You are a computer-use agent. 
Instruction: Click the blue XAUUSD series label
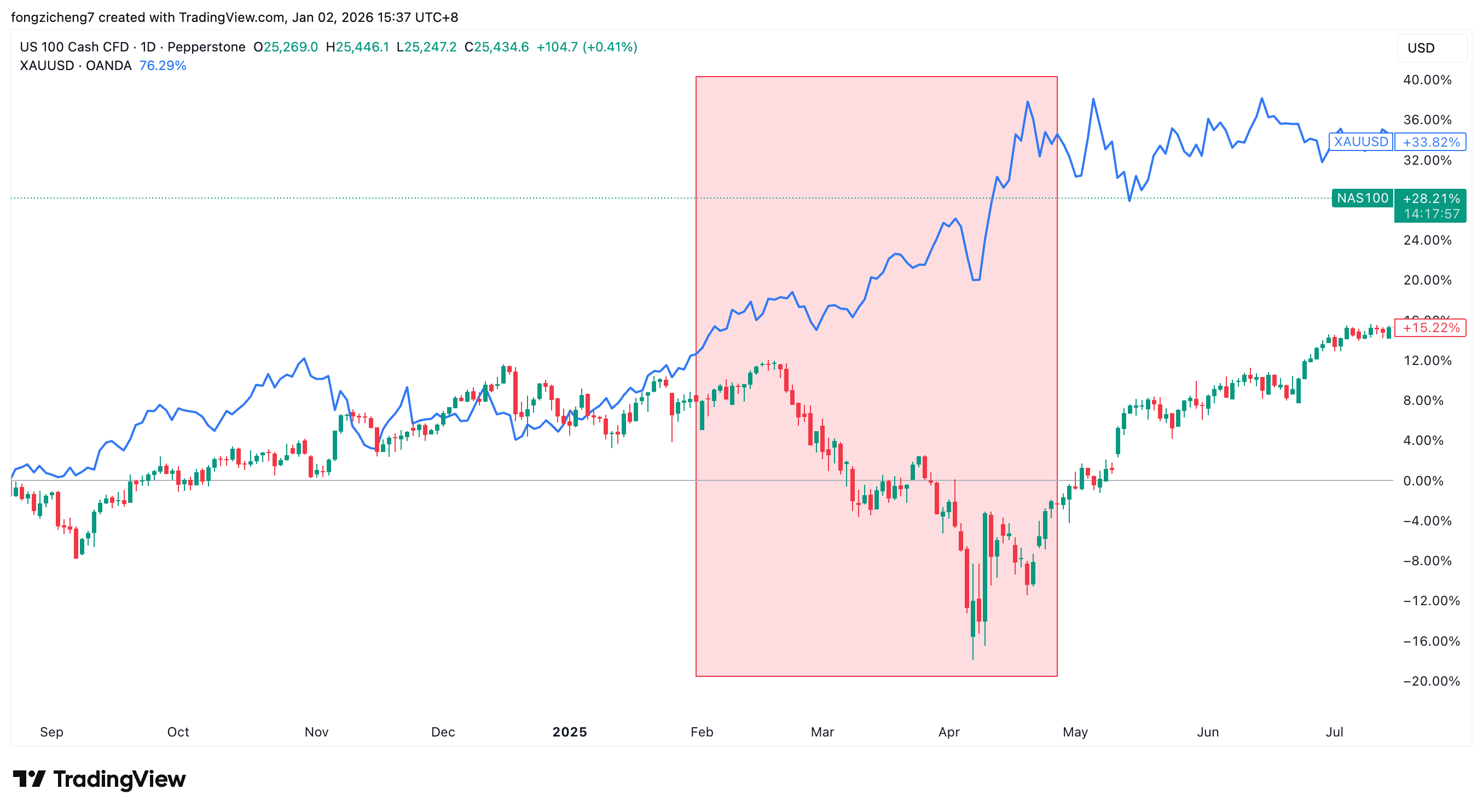pos(1360,142)
